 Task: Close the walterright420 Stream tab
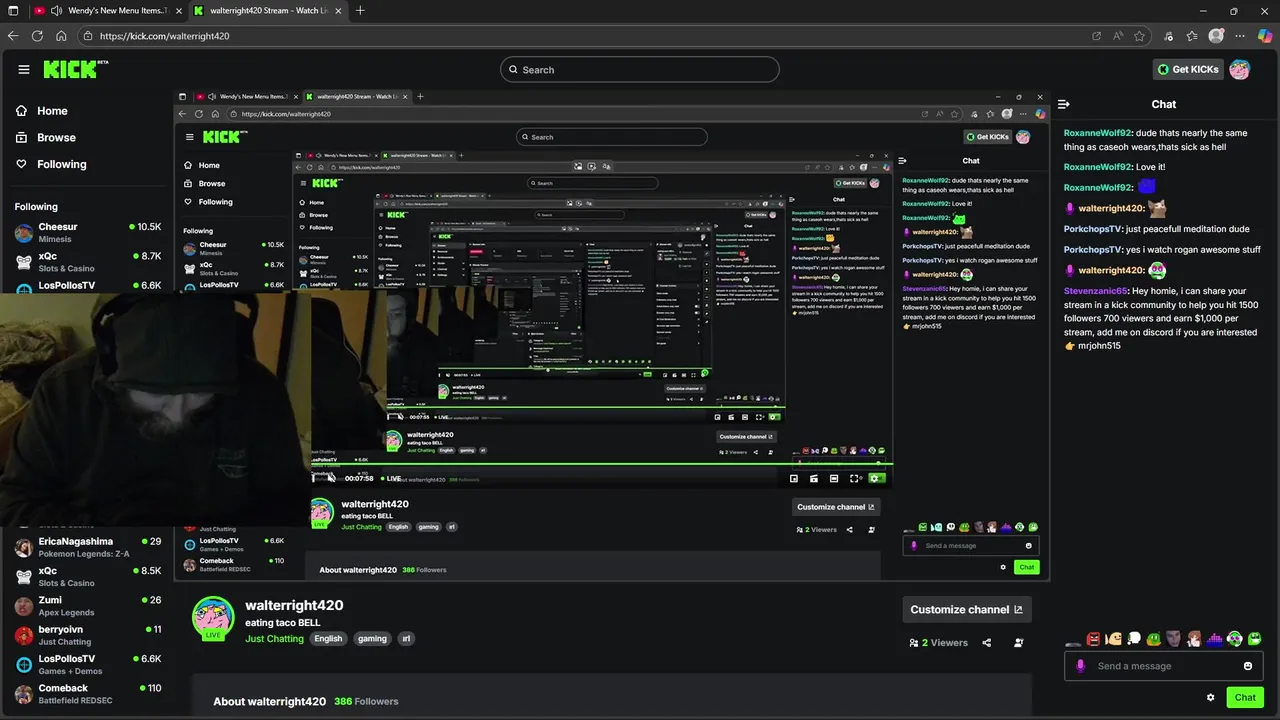(336, 11)
